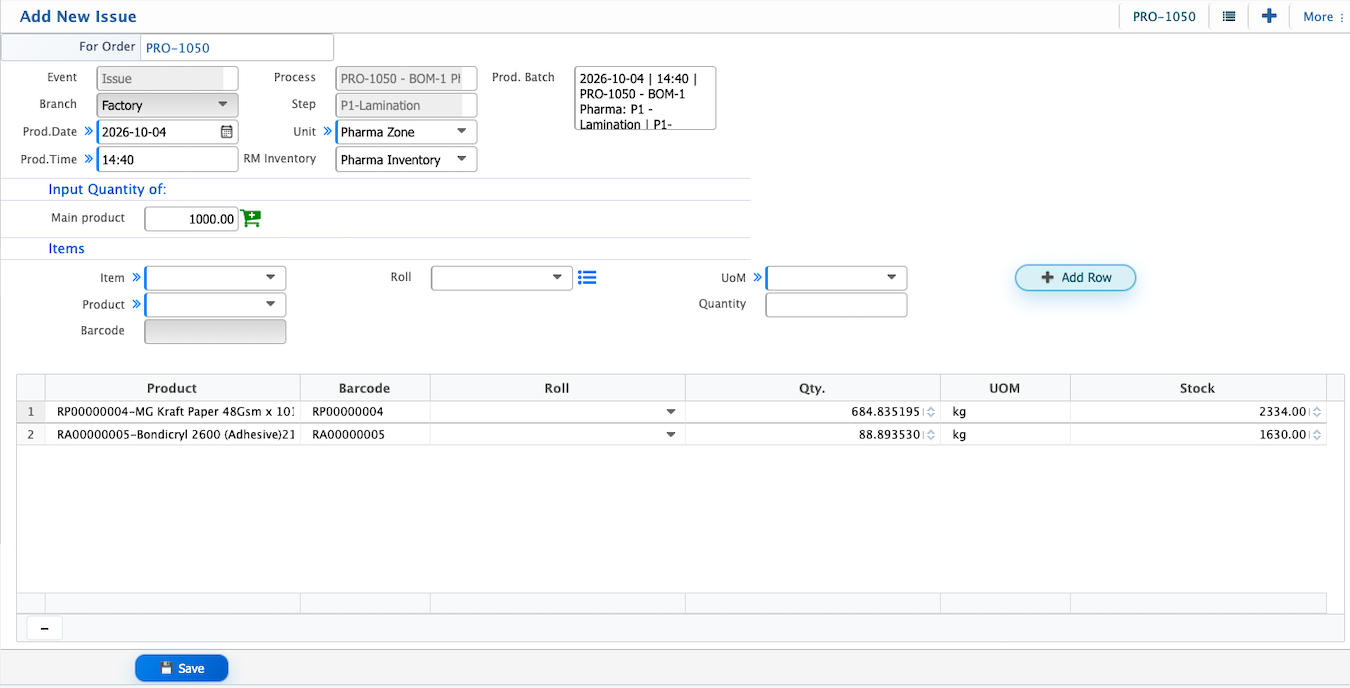Click the Barcode field in Items section
The height and width of the screenshot is (688, 1350).
[x=216, y=331]
